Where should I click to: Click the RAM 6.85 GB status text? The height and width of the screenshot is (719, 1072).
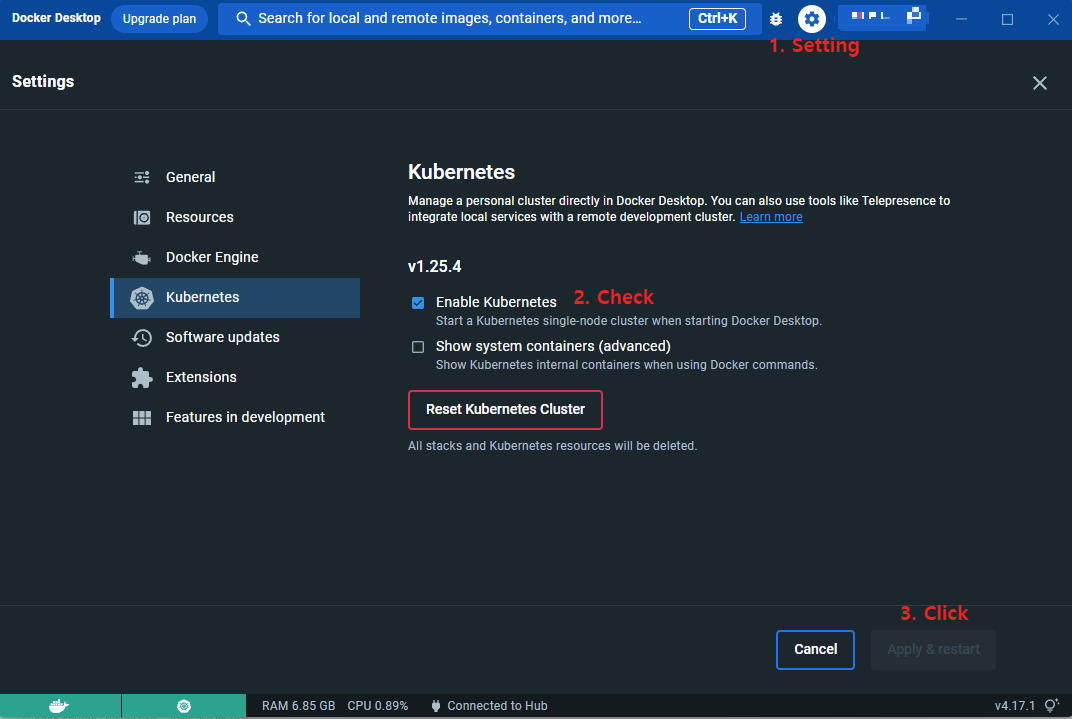pyautogui.click(x=298, y=706)
